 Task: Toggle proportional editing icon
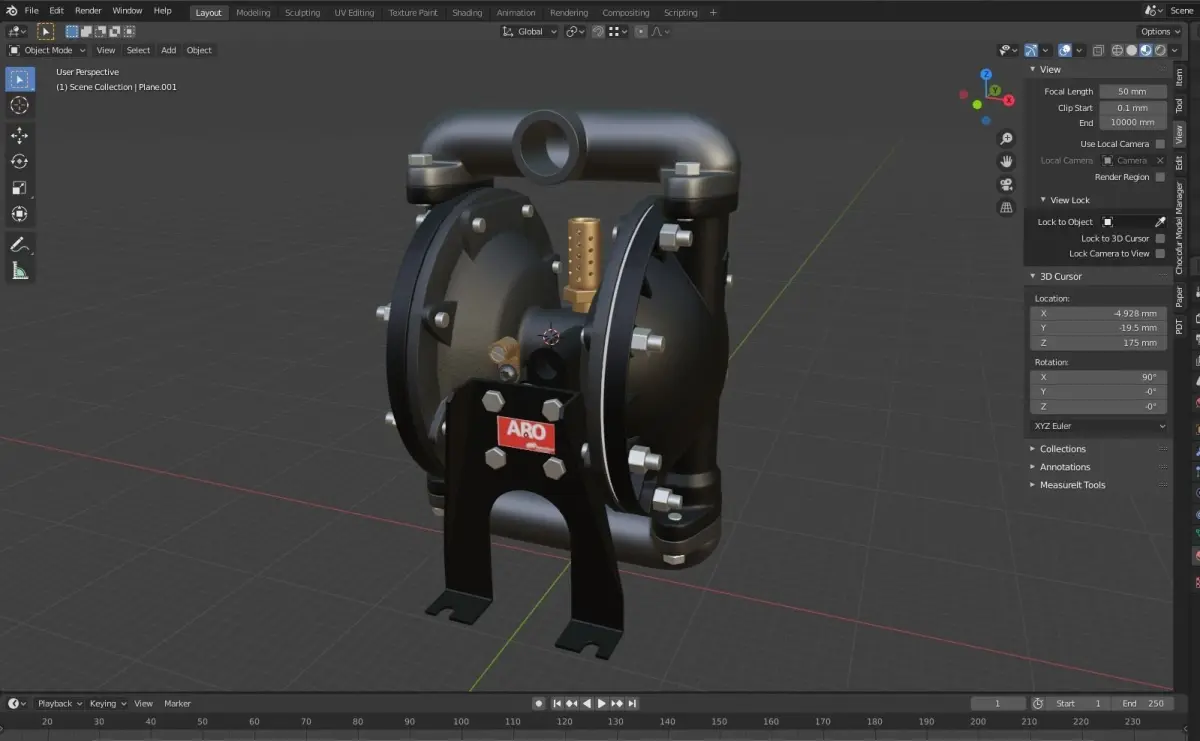tap(639, 31)
